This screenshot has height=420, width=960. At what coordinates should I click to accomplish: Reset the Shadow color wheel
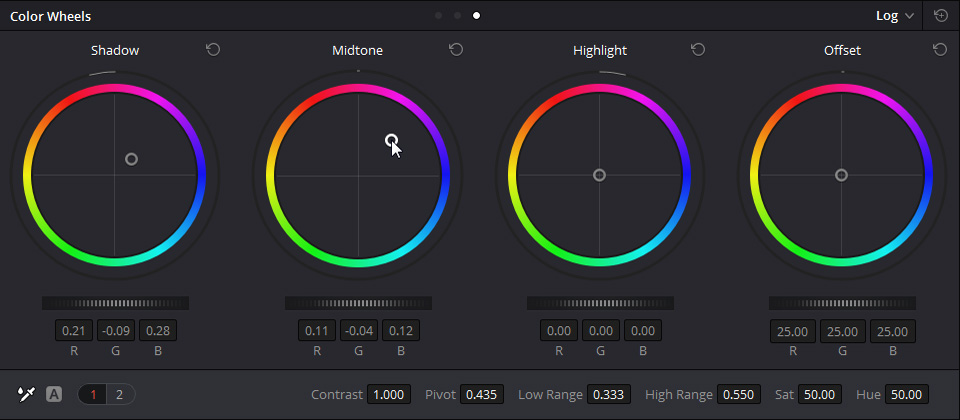point(213,50)
